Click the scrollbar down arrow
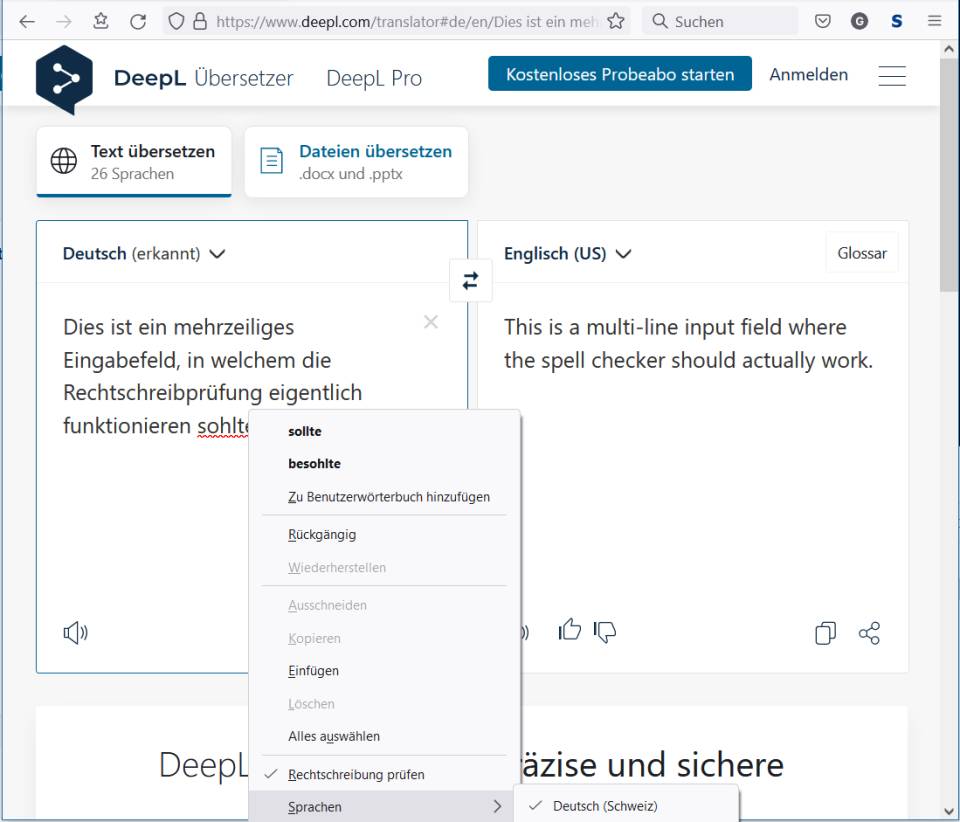 [949, 812]
